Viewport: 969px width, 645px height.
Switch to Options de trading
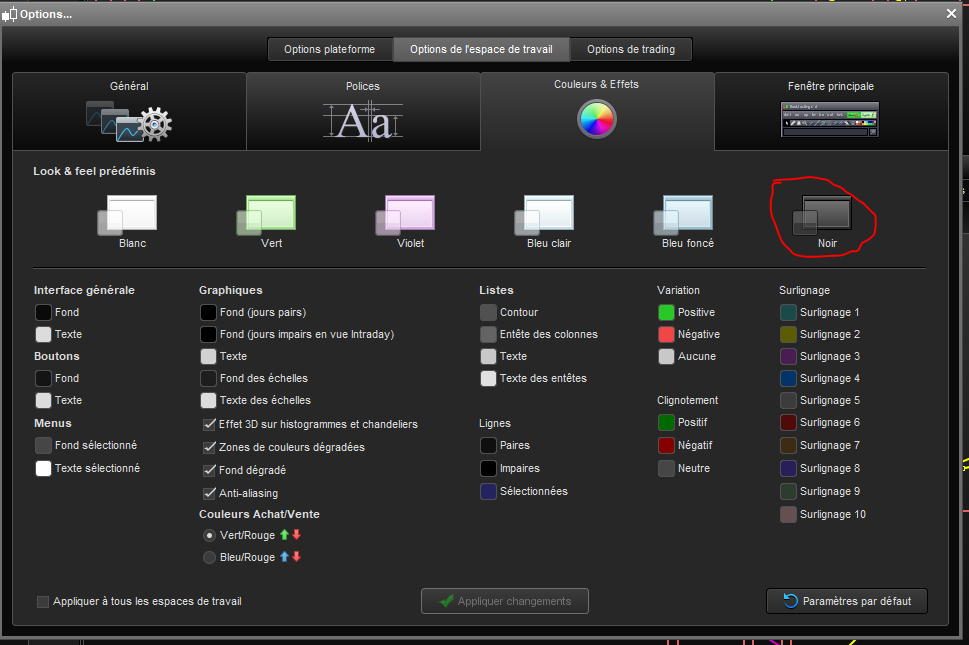(x=631, y=49)
